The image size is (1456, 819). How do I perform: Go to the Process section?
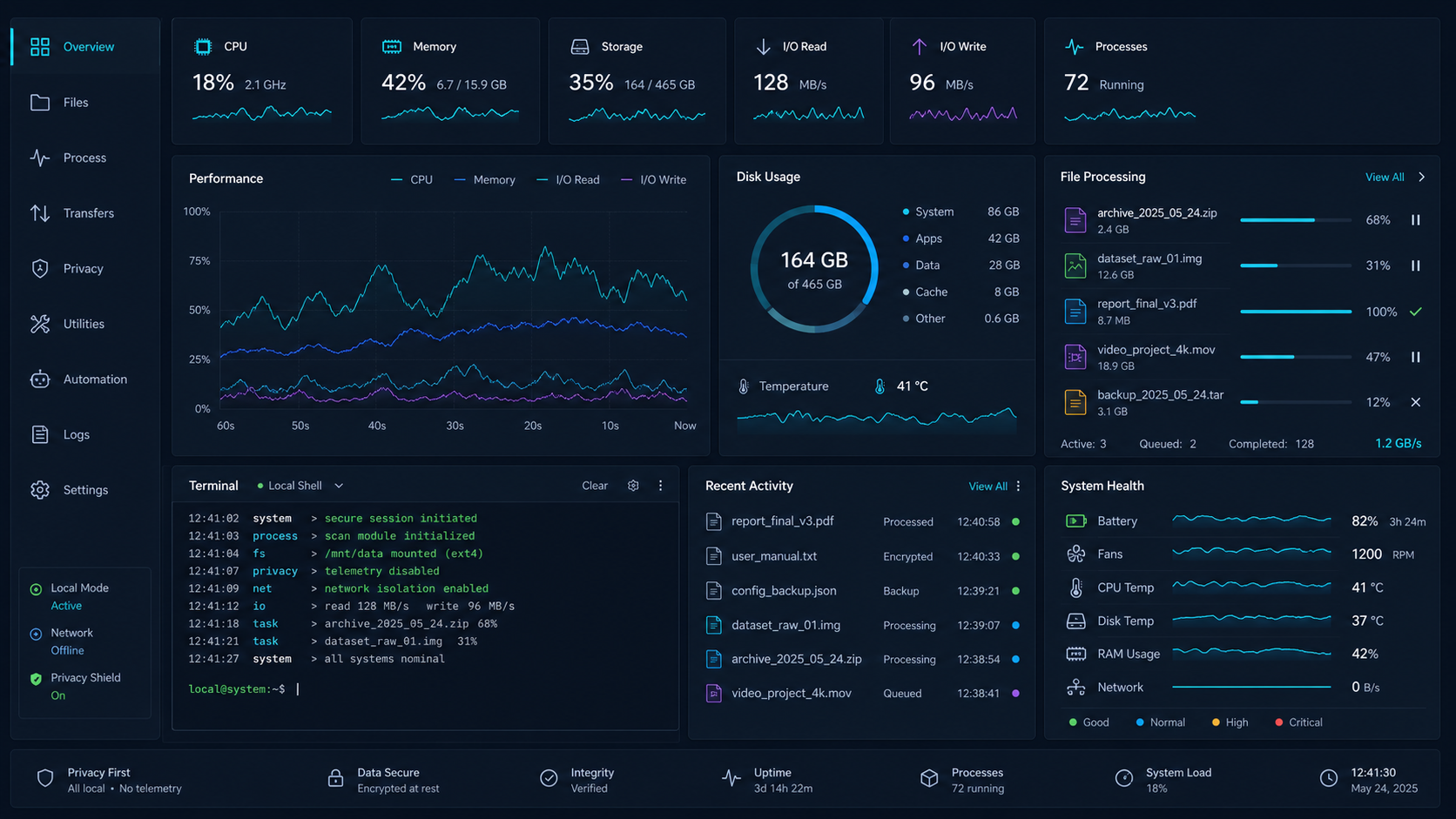point(84,158)
